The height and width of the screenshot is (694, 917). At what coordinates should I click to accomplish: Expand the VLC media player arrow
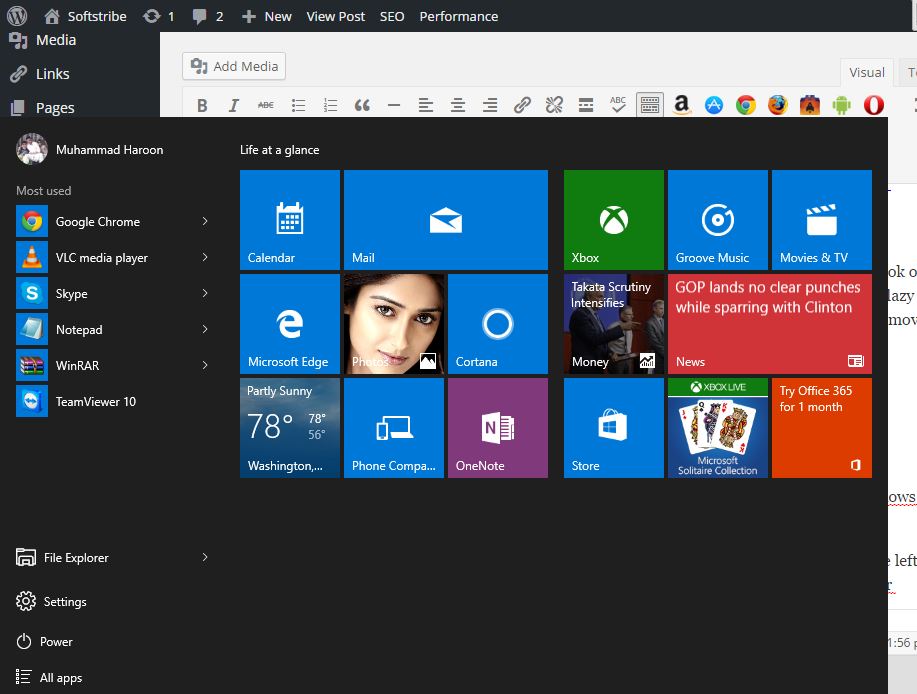point(205,258)
